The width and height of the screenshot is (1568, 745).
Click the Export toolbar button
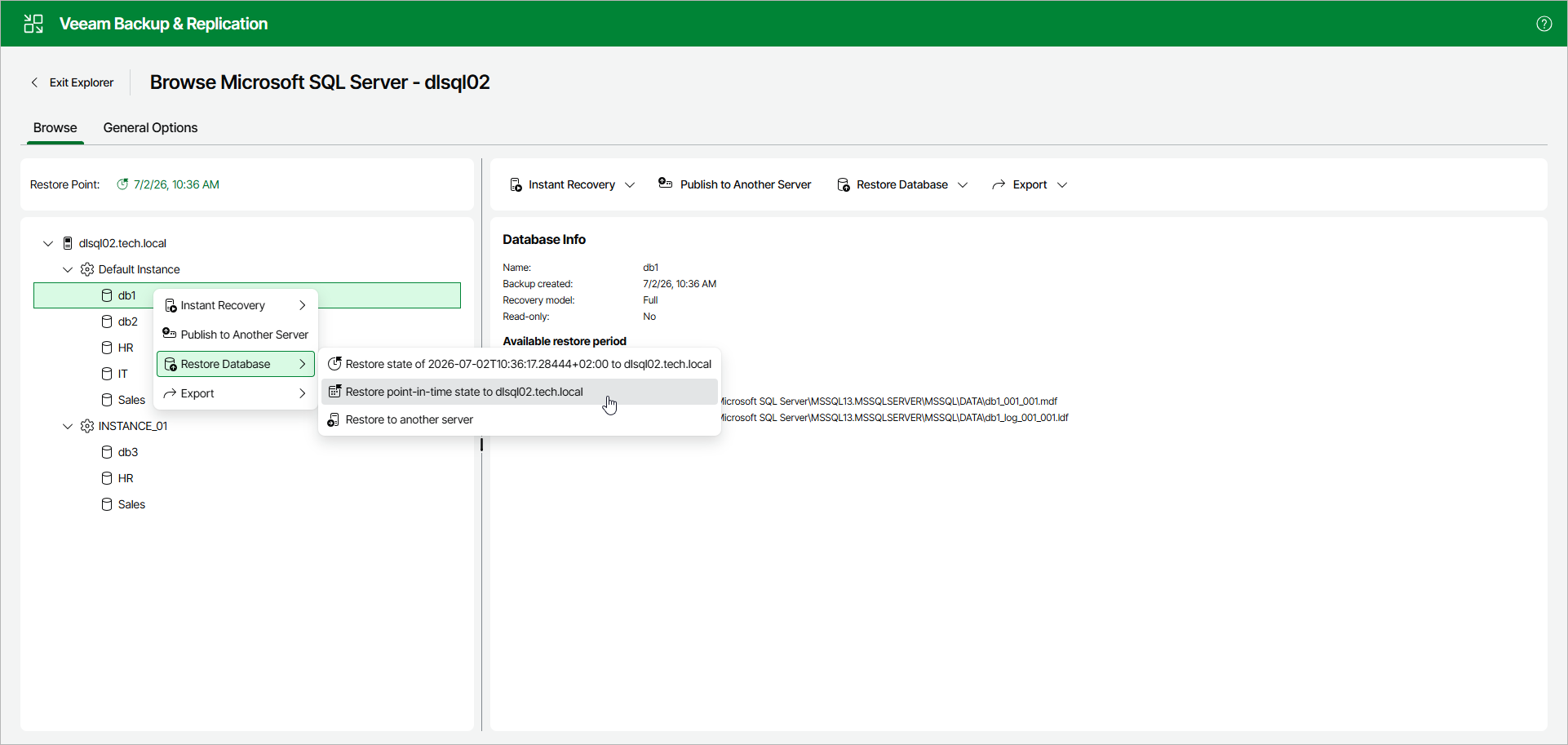(1030, 184)
